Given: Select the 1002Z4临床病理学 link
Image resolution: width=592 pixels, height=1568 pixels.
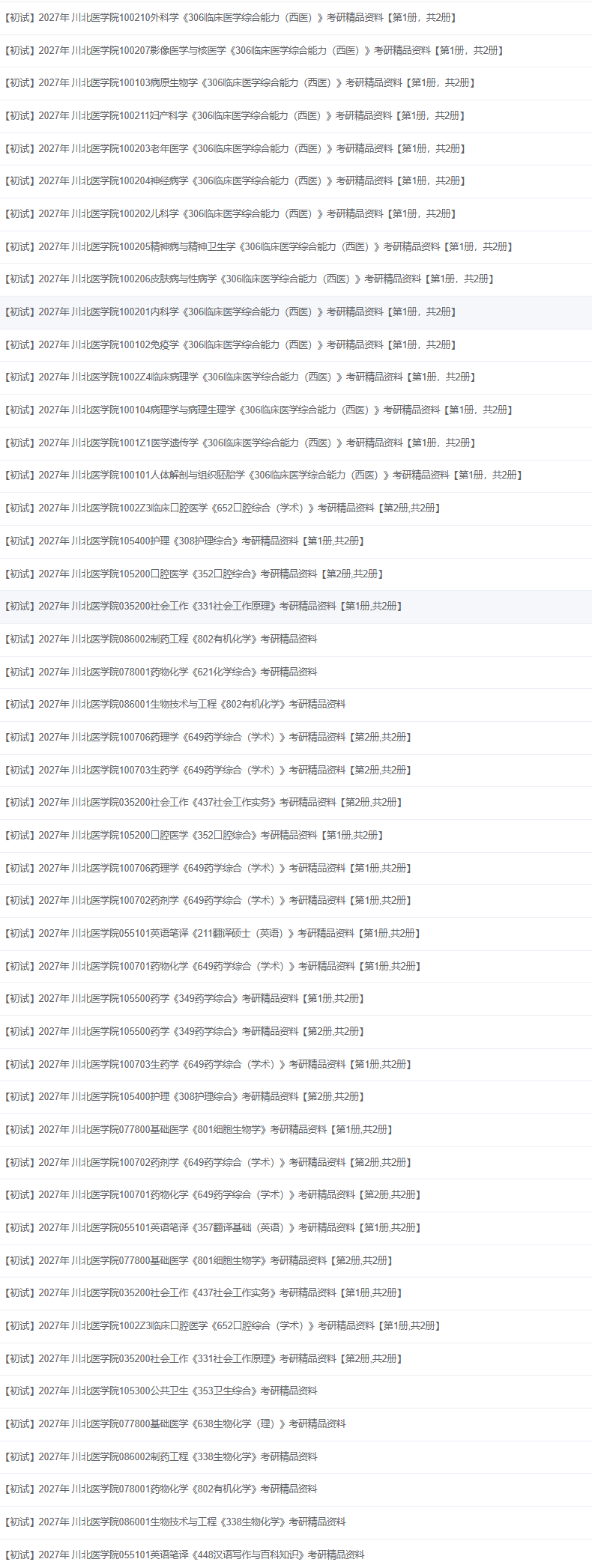Looking at the screenshot, I should (239, 377).
